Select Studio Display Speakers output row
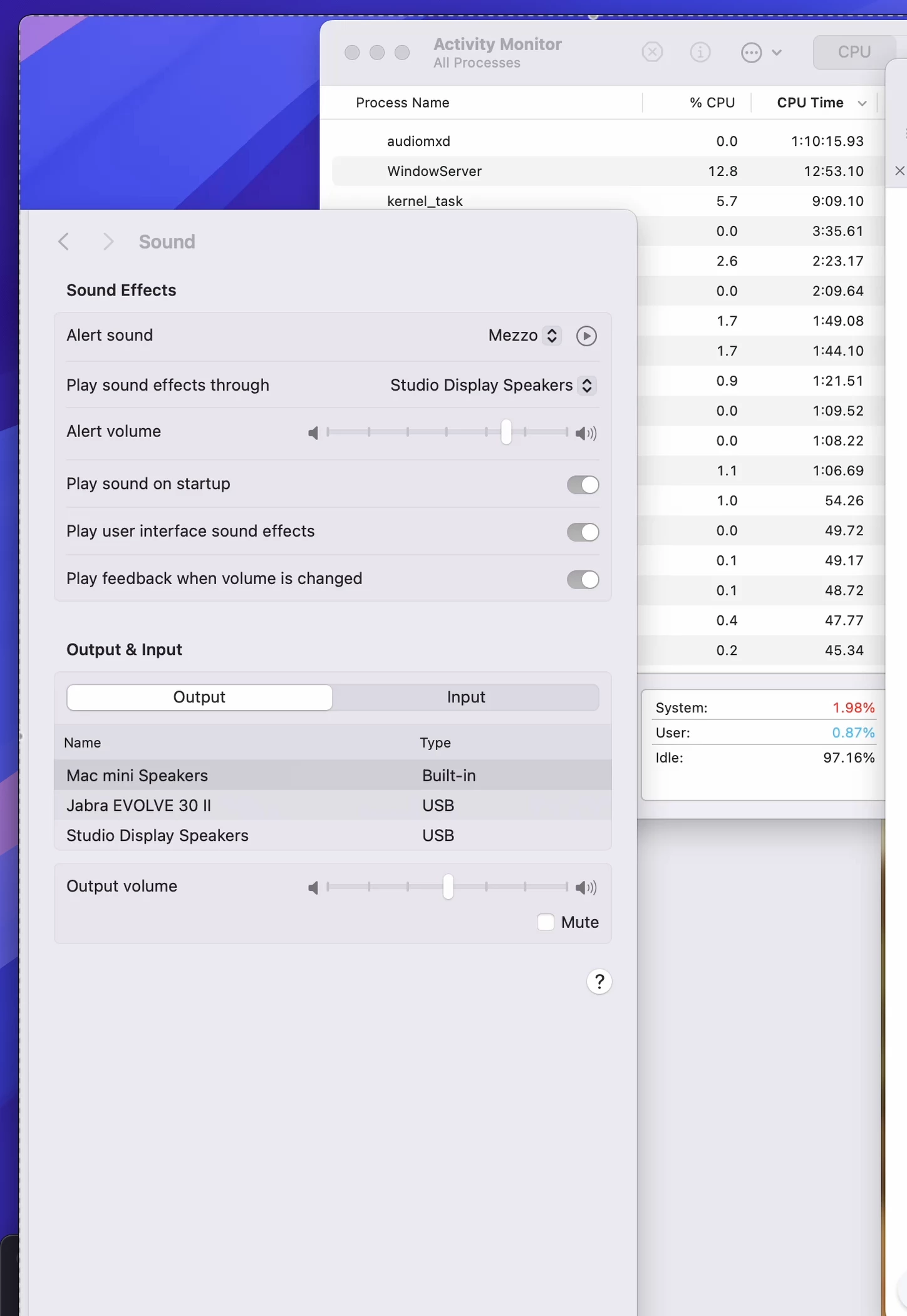 (x=333, y=835)
